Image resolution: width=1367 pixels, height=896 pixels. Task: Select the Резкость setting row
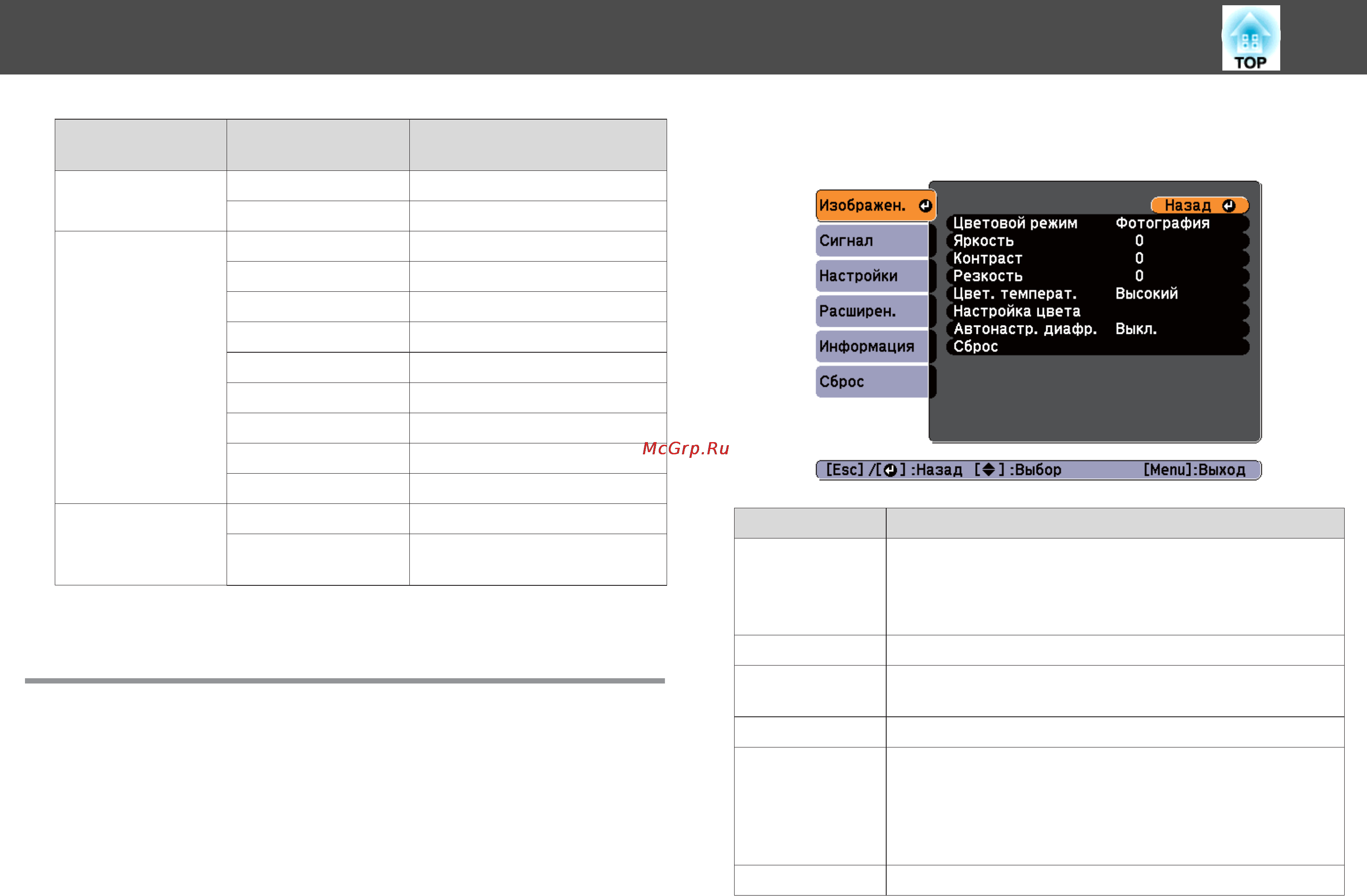tap(1097, 276)
